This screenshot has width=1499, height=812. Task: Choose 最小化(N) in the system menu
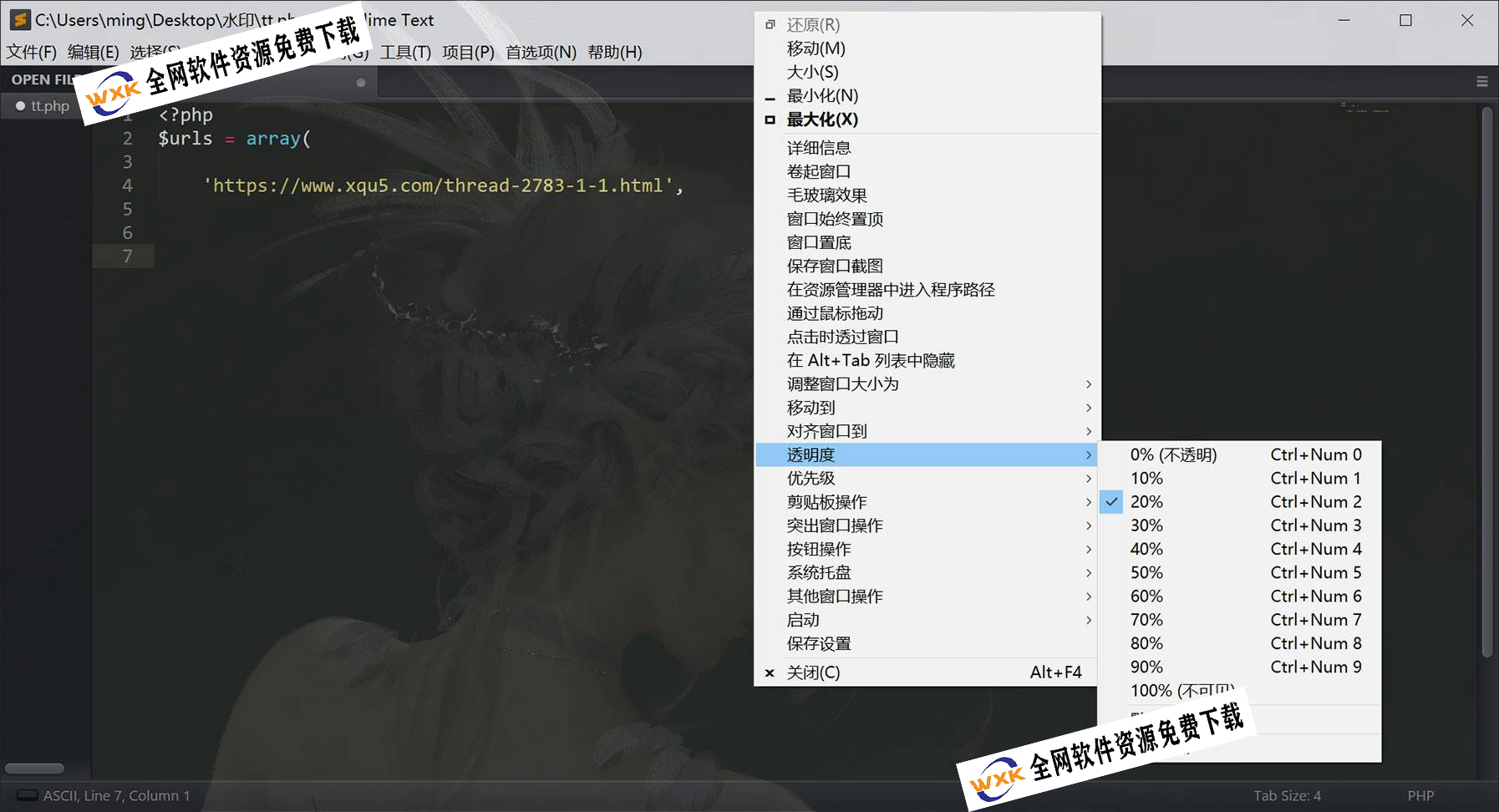822,96
